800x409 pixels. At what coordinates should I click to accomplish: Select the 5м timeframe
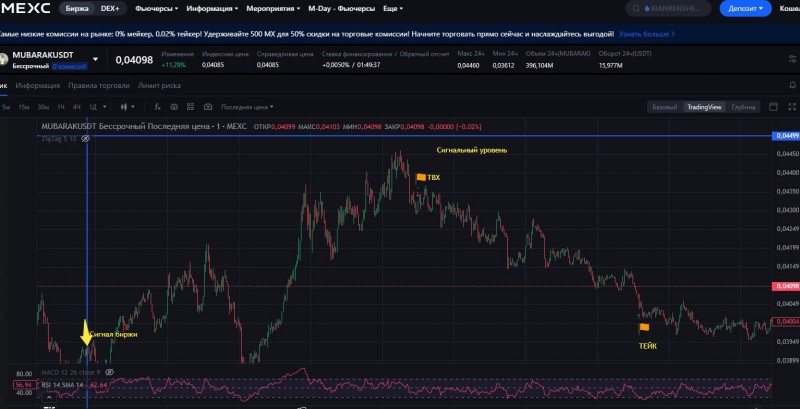(x=6, y=107)
